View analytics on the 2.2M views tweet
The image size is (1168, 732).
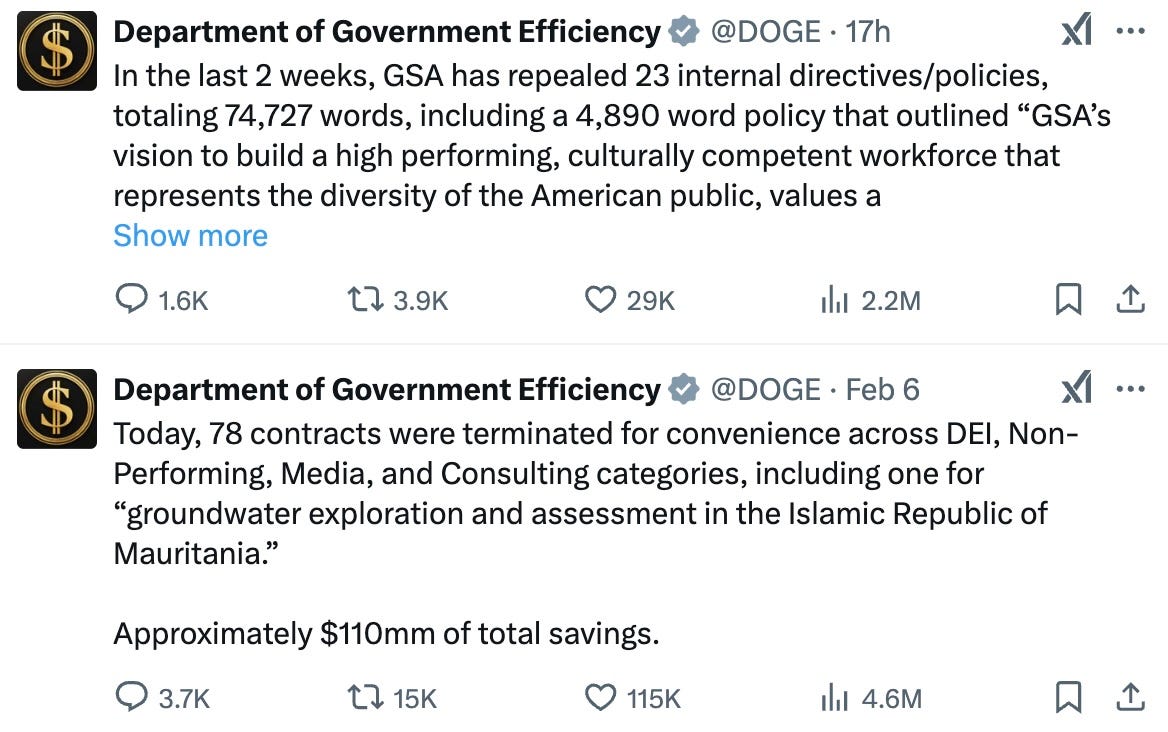click(835, 298)
